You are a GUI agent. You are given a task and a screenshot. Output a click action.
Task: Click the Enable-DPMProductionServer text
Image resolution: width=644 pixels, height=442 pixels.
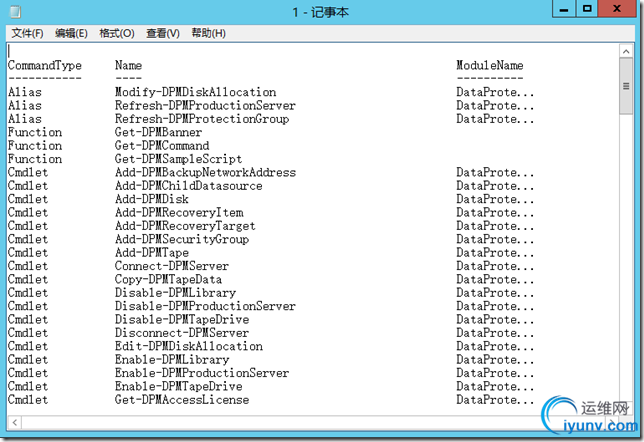[202, 373]
